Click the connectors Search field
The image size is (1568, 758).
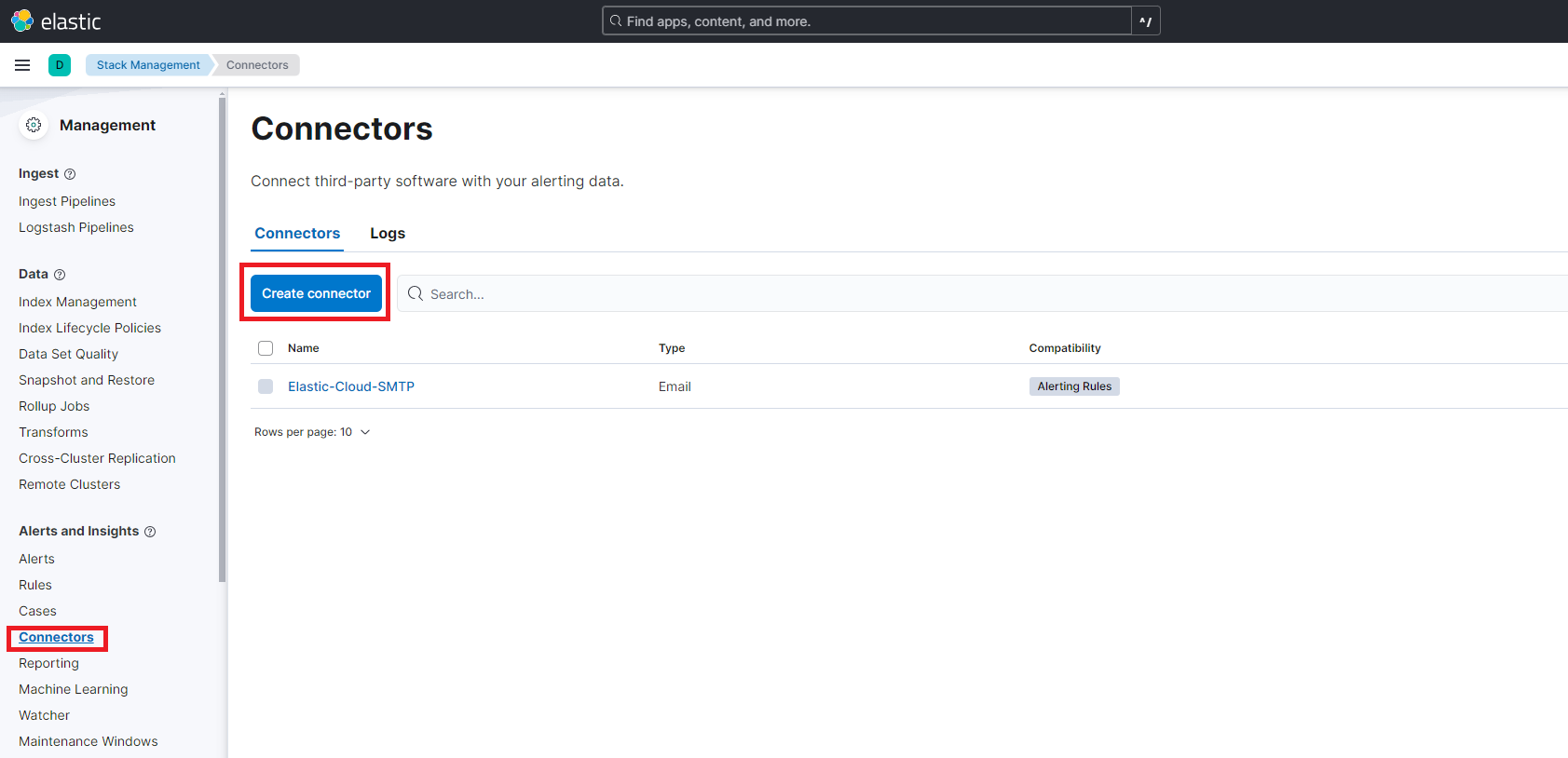pyautogui.click(x=983, y=293)
